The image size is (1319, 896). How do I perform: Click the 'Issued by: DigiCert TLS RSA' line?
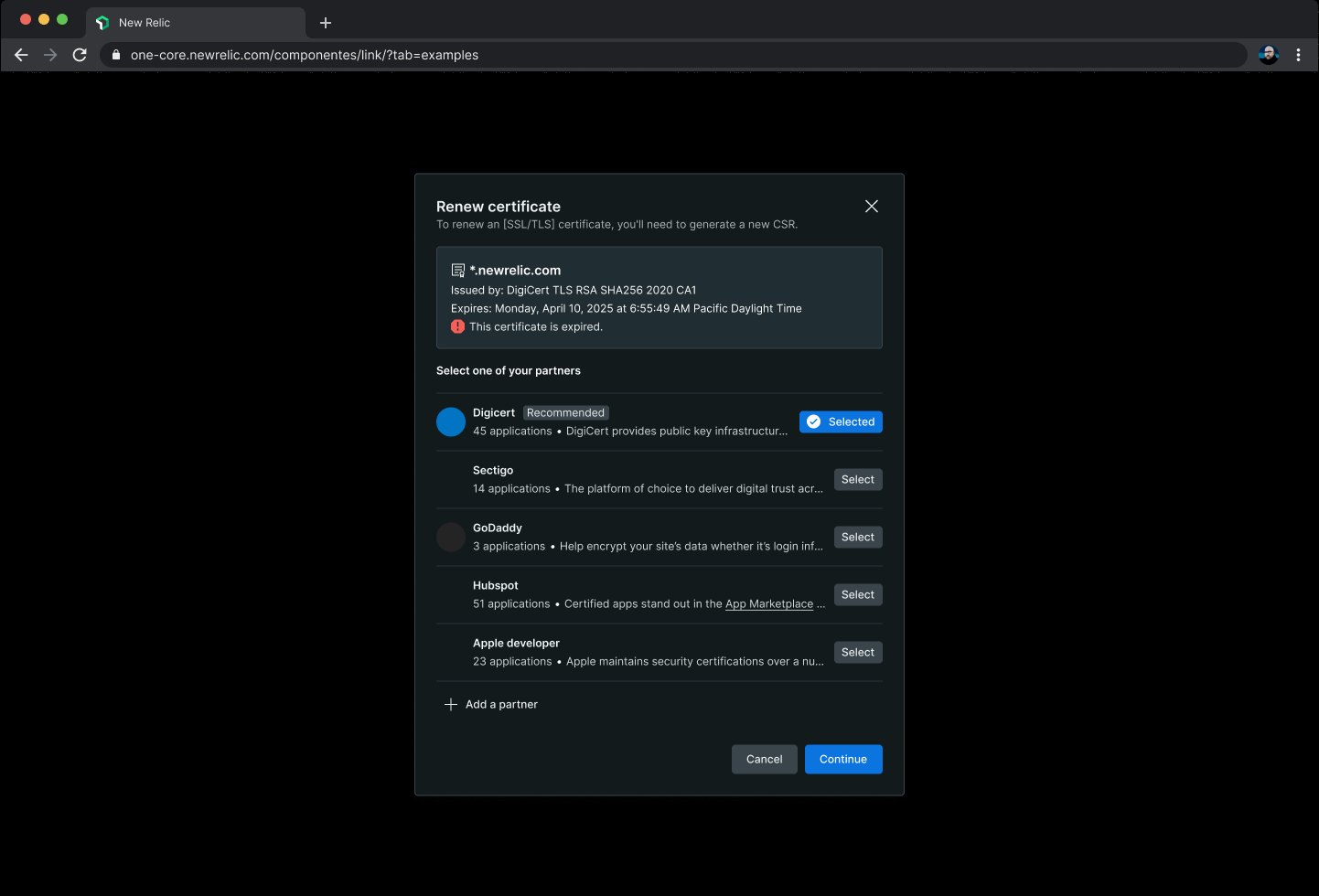click(574, 290)
